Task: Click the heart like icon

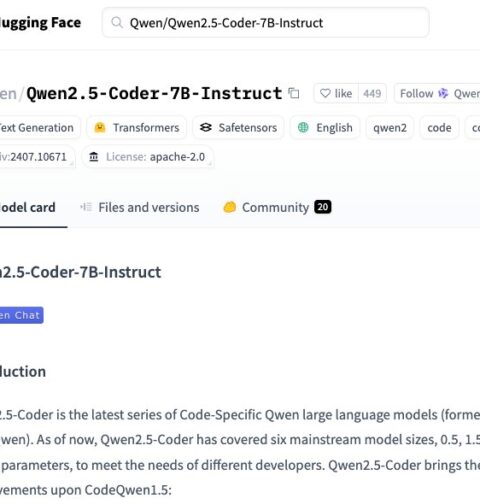Action: coord(325,93)
